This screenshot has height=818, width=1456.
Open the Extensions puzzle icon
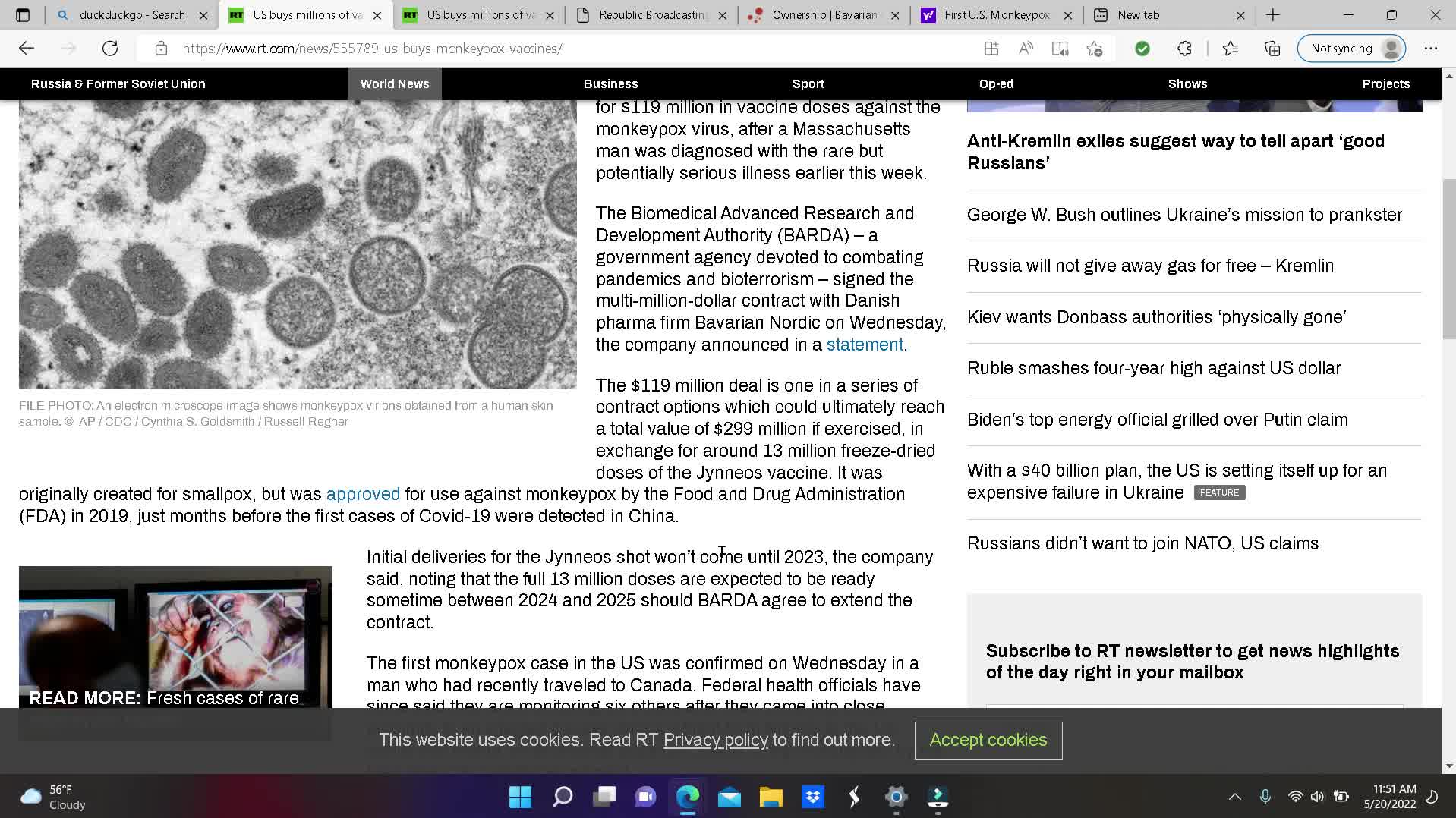[1184, 49]
